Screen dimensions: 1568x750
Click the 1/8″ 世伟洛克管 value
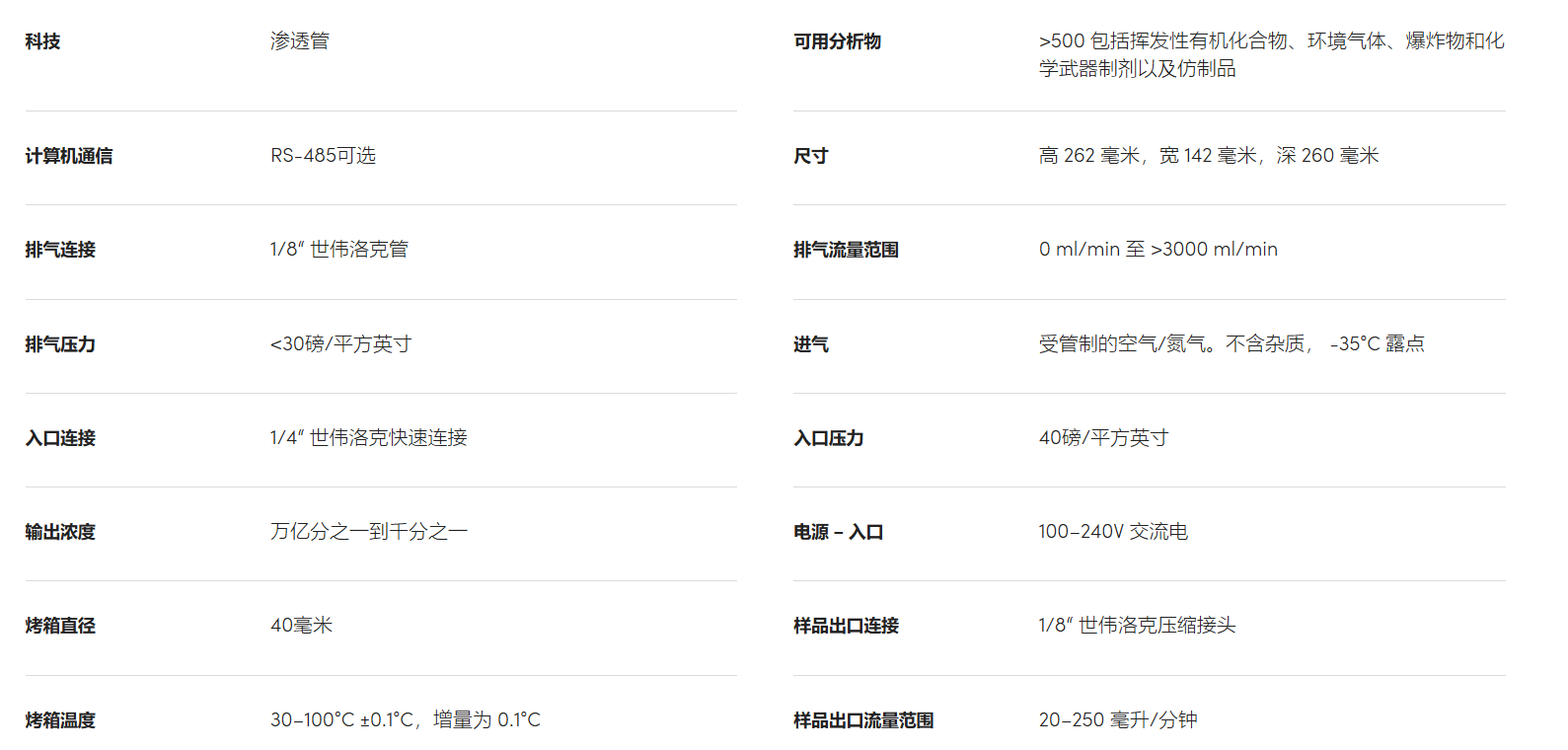point(338,250)
